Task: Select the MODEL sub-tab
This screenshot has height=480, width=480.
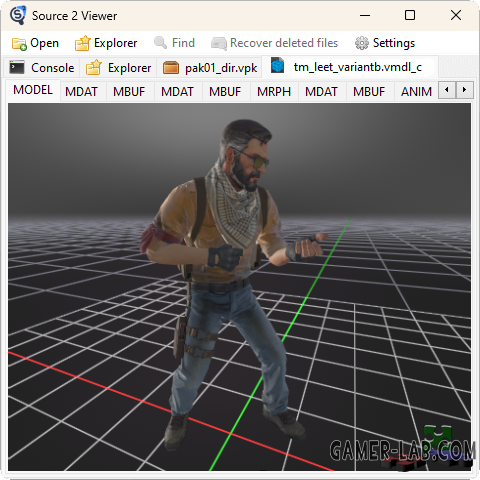Action: [x=33, y=90]
